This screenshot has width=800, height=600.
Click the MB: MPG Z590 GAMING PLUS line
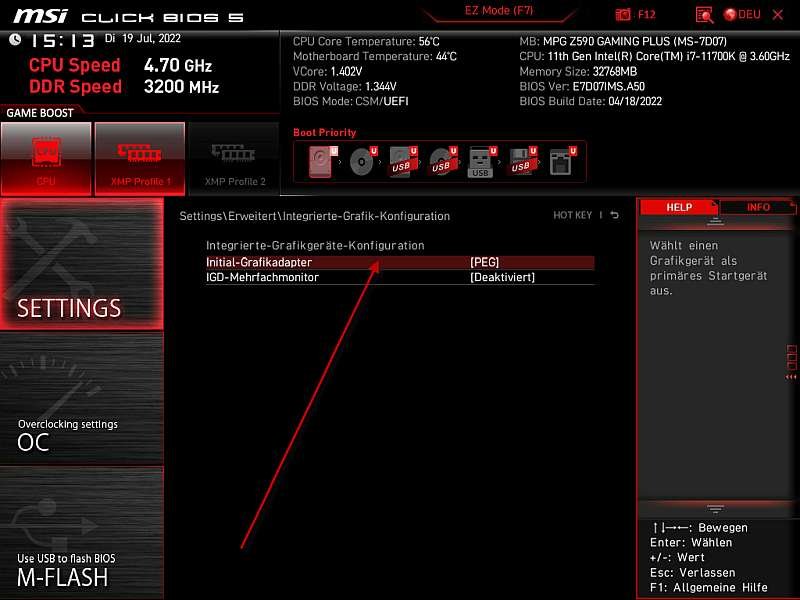[623, 41]
